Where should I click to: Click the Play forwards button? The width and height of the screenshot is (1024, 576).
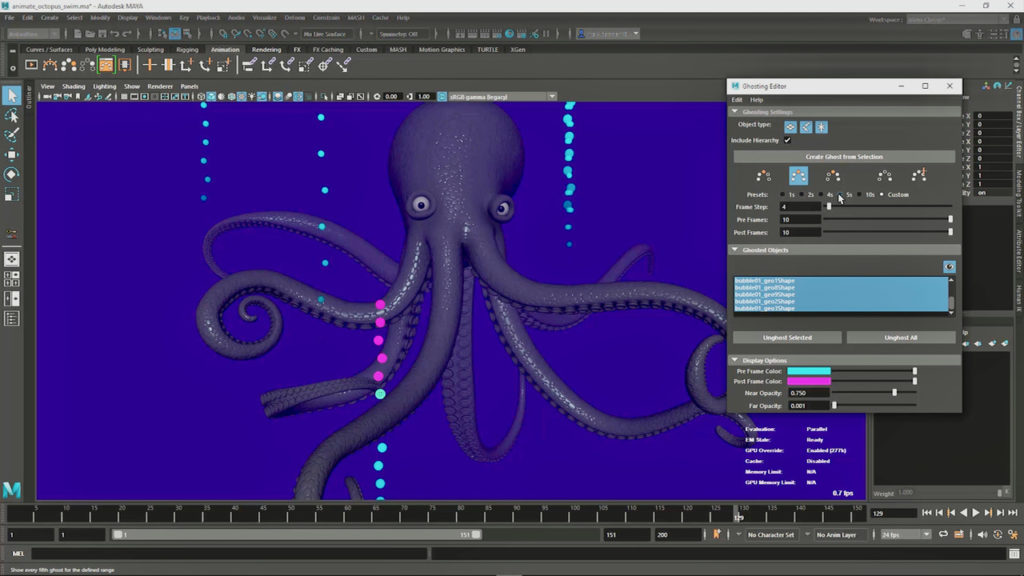[x=976, y=513]
